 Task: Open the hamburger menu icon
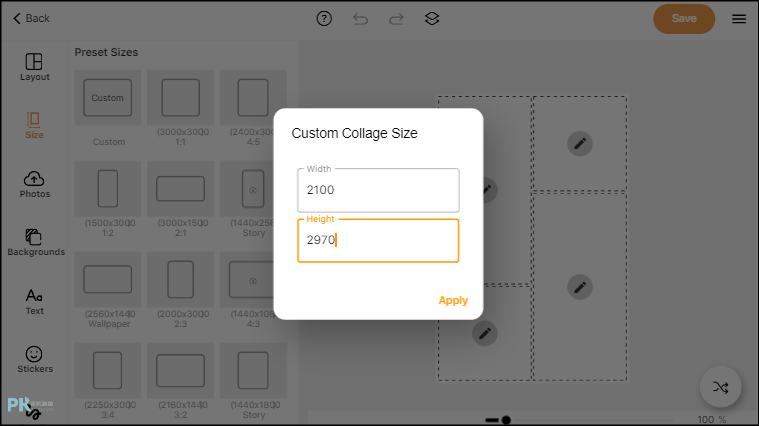pos(739,19)
